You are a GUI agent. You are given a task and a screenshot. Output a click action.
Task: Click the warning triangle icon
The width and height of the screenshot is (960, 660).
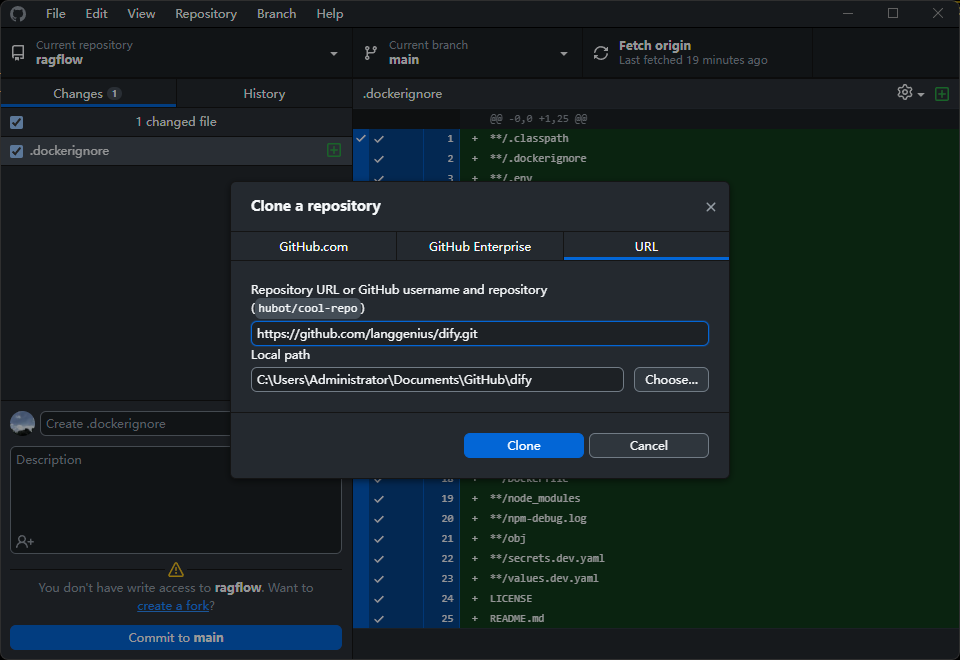pos(176,569)
